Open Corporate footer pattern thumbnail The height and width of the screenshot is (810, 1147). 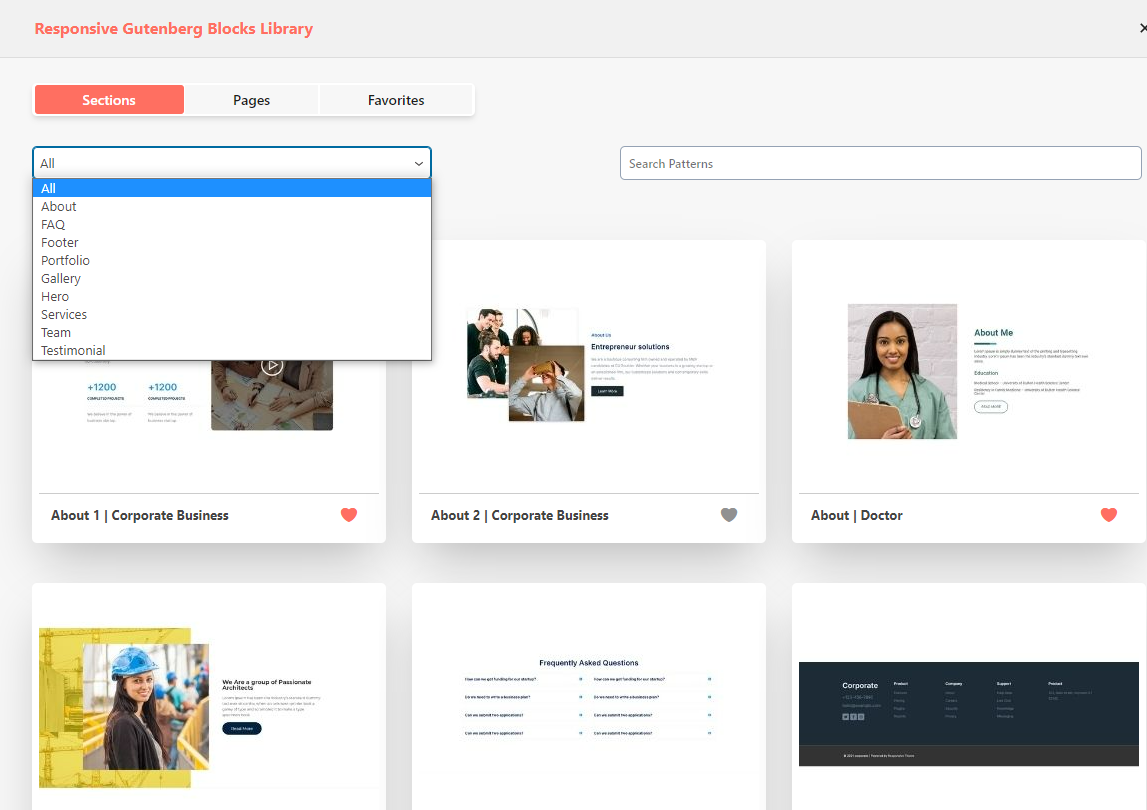click(969, 713)
